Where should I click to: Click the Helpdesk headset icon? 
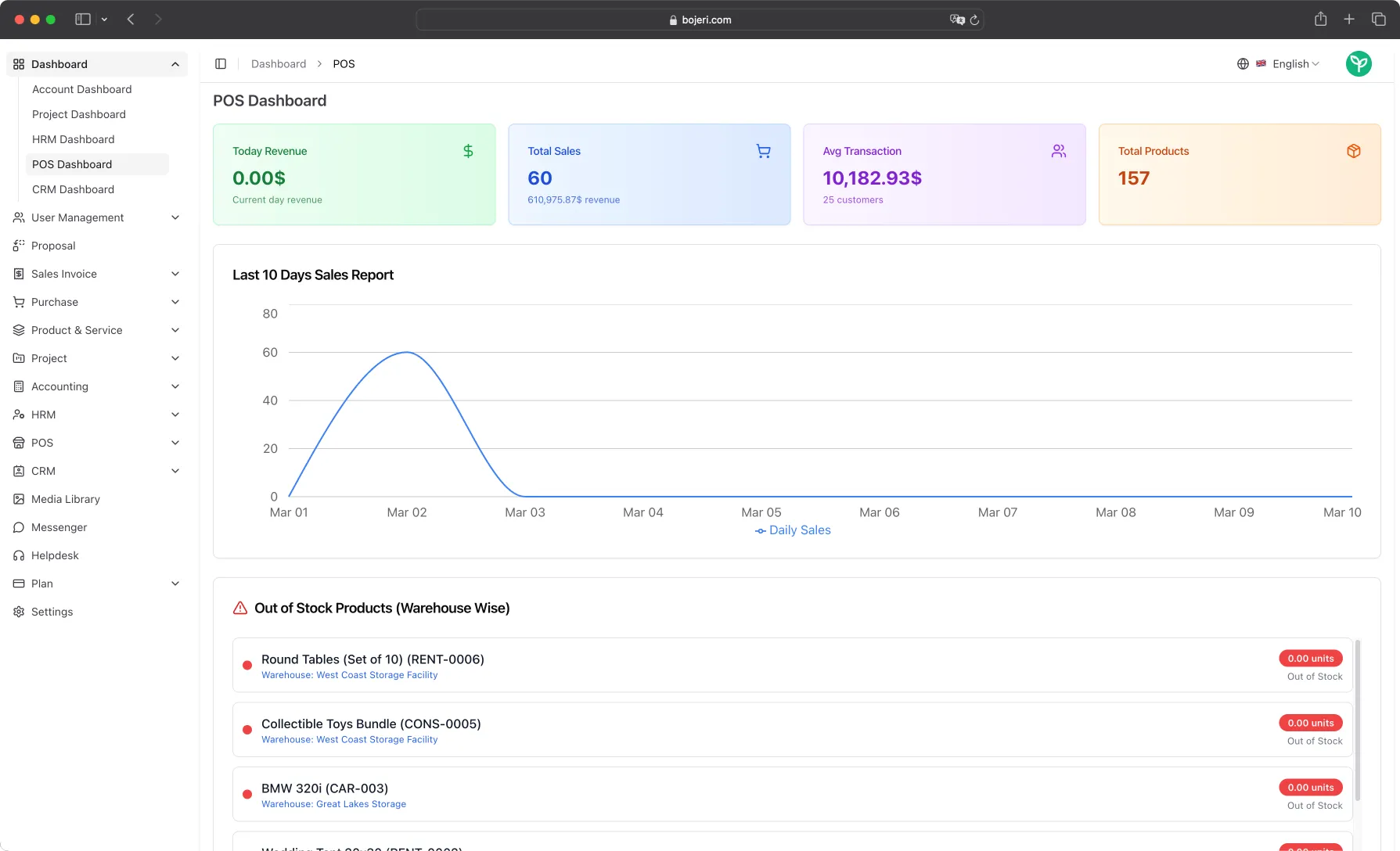coord(19,555)
